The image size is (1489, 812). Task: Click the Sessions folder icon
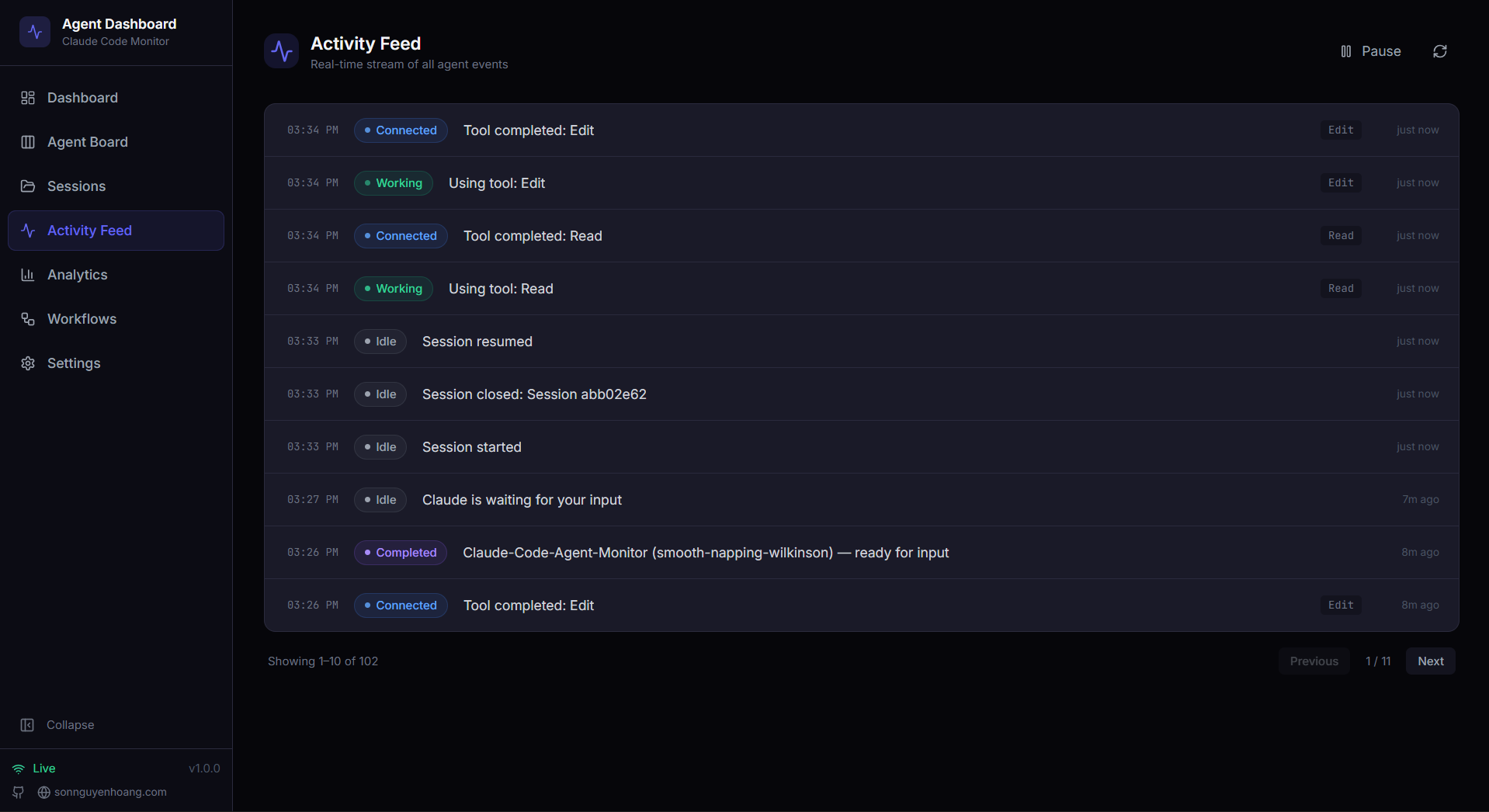pyautogui.click(x=28, y=186)
